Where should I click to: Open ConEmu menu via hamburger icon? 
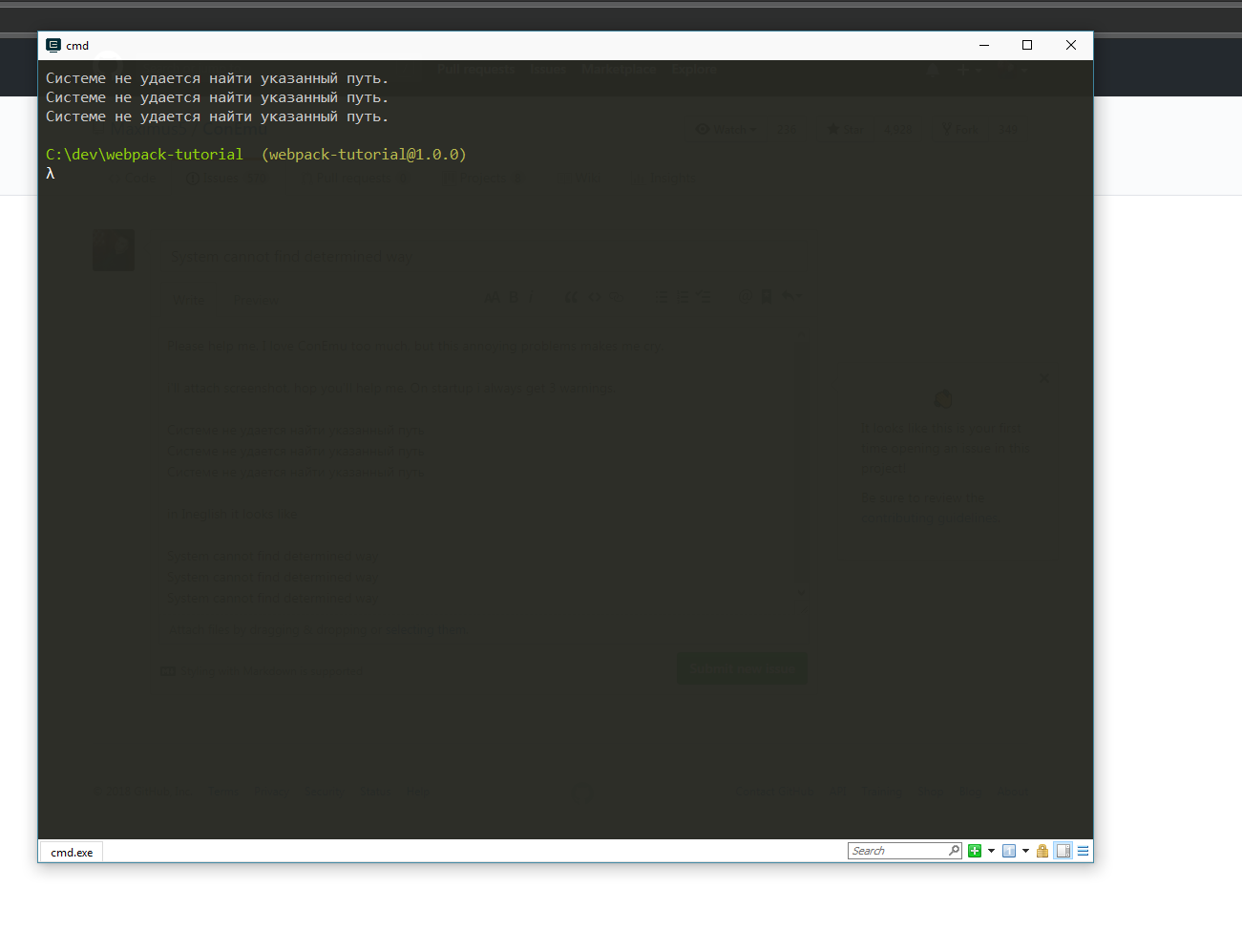pyautogui.click(x=1083, y=850)
